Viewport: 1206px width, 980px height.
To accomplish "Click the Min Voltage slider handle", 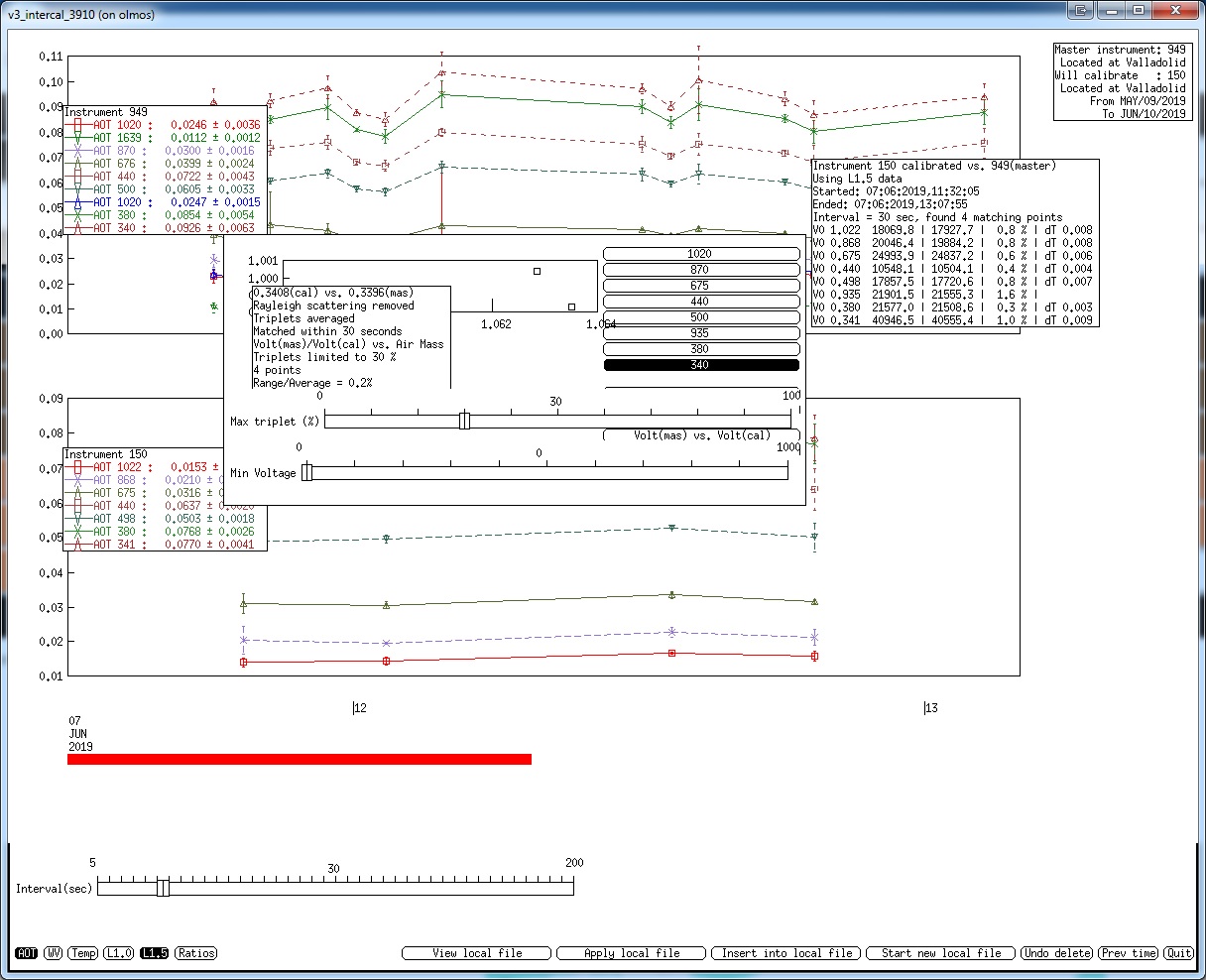I will (x=306, y=472).
